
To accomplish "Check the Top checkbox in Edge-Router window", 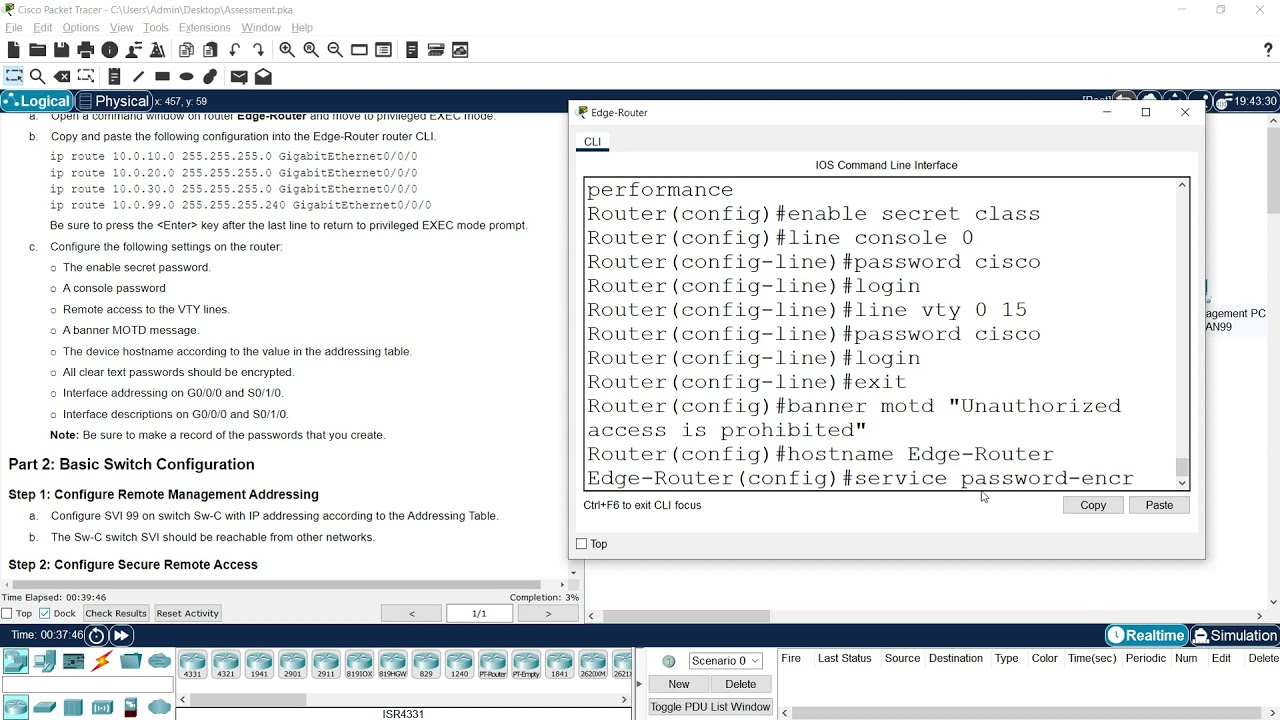I will 581,544.
